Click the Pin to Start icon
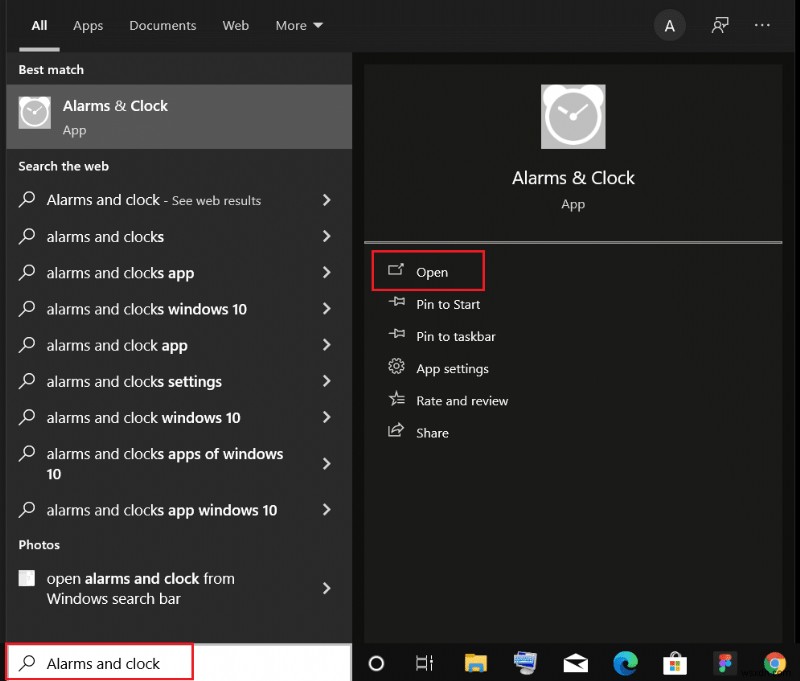Image resolution: width=800 pixels, height=681 pixels. point(399,304)
